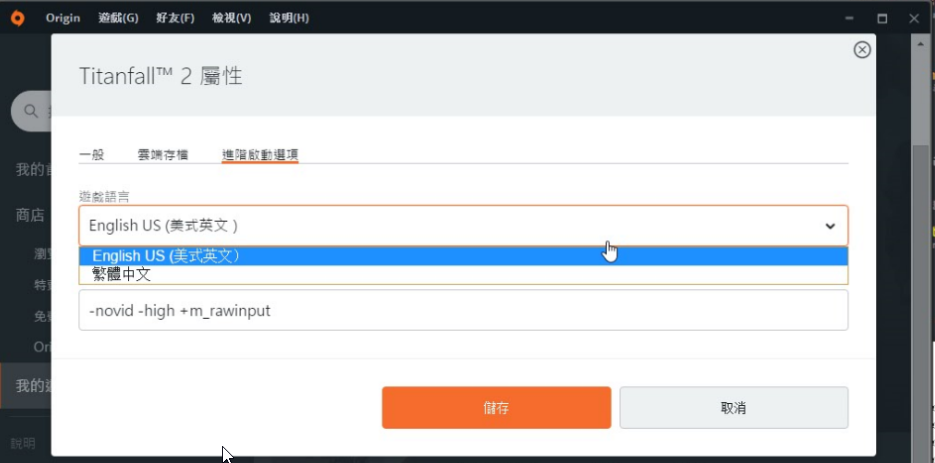Select the 進階啟動選項 tab
The height and width of the screenshot is (463, 935).
pyautogui.click(x=260, y=155)
